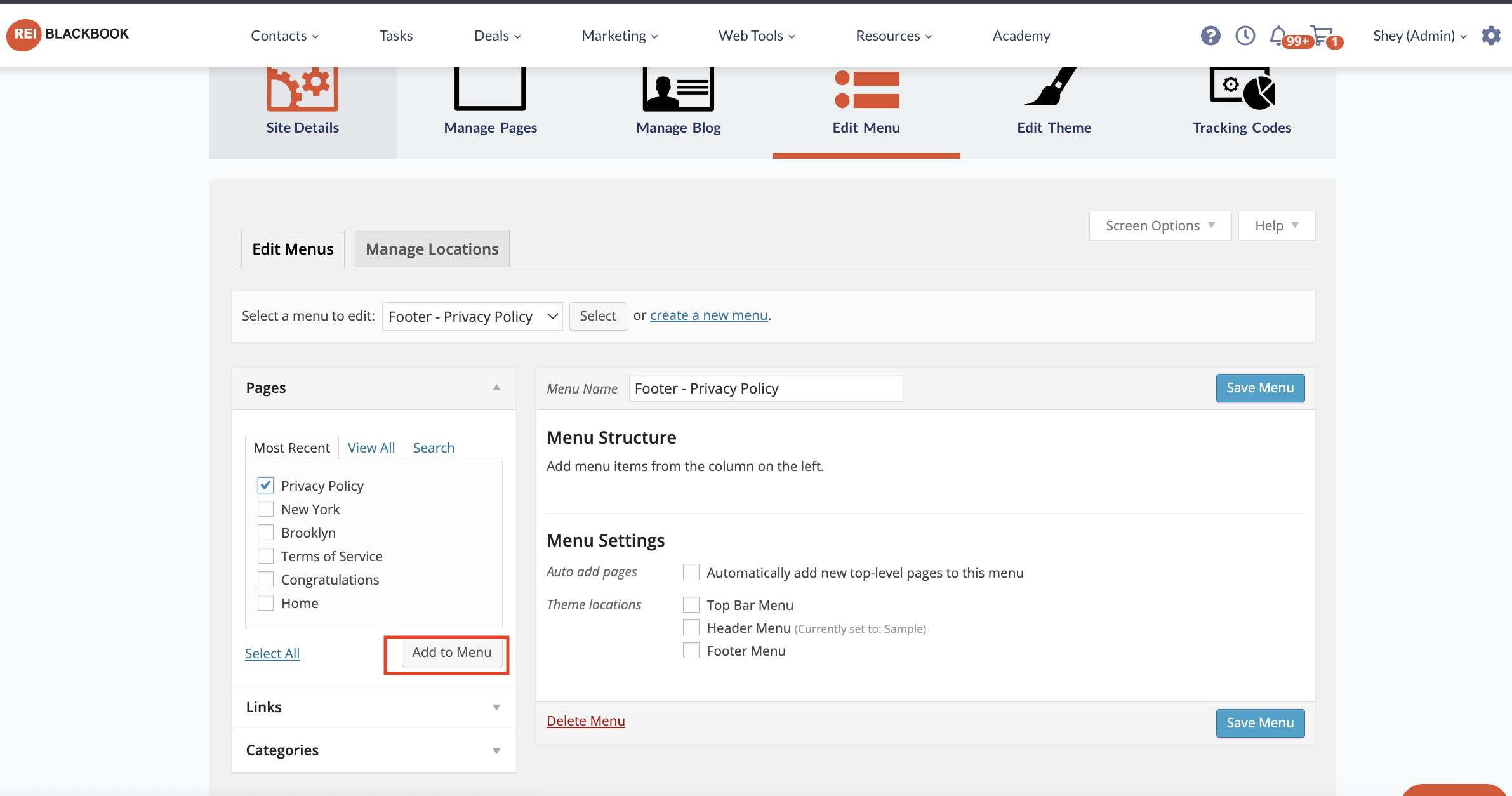Click the create a new menu link
Image resolution: width=1512 pixels, height=796 pixels.
[708, 315]
